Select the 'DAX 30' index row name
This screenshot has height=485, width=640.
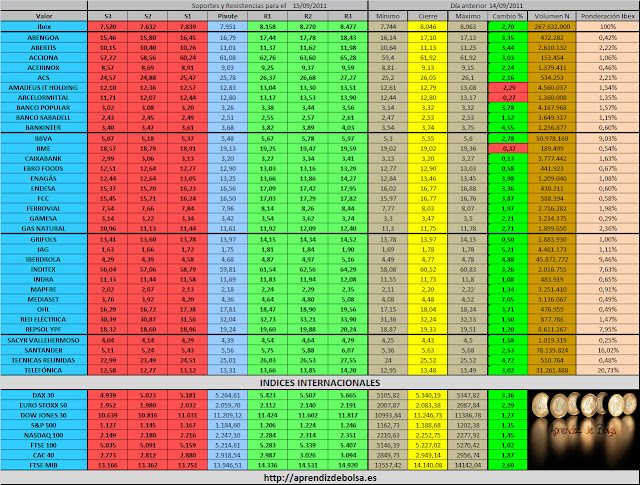pyautogui.click(x=44, y=395)
